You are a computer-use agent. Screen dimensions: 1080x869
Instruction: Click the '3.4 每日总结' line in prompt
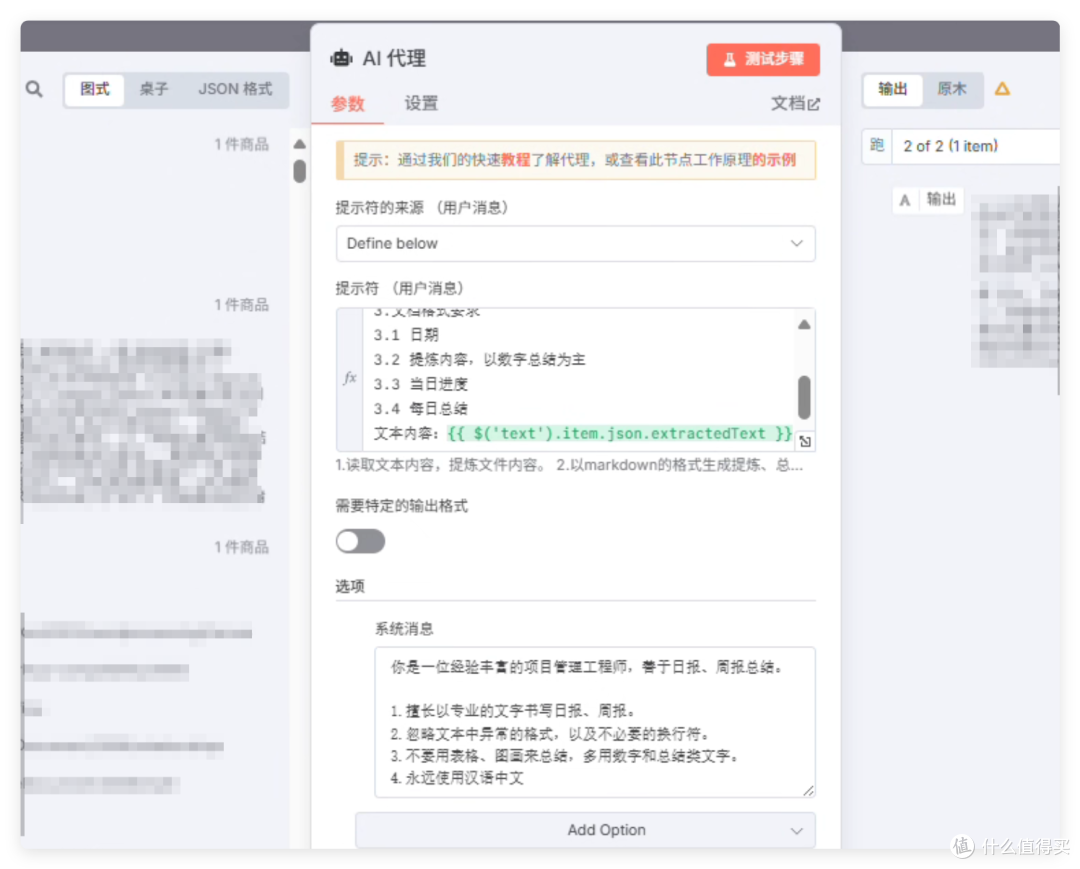(421, 409)
